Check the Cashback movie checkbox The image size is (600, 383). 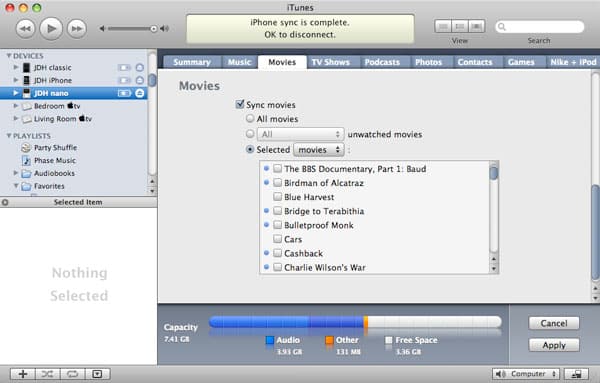click(278, 253)
